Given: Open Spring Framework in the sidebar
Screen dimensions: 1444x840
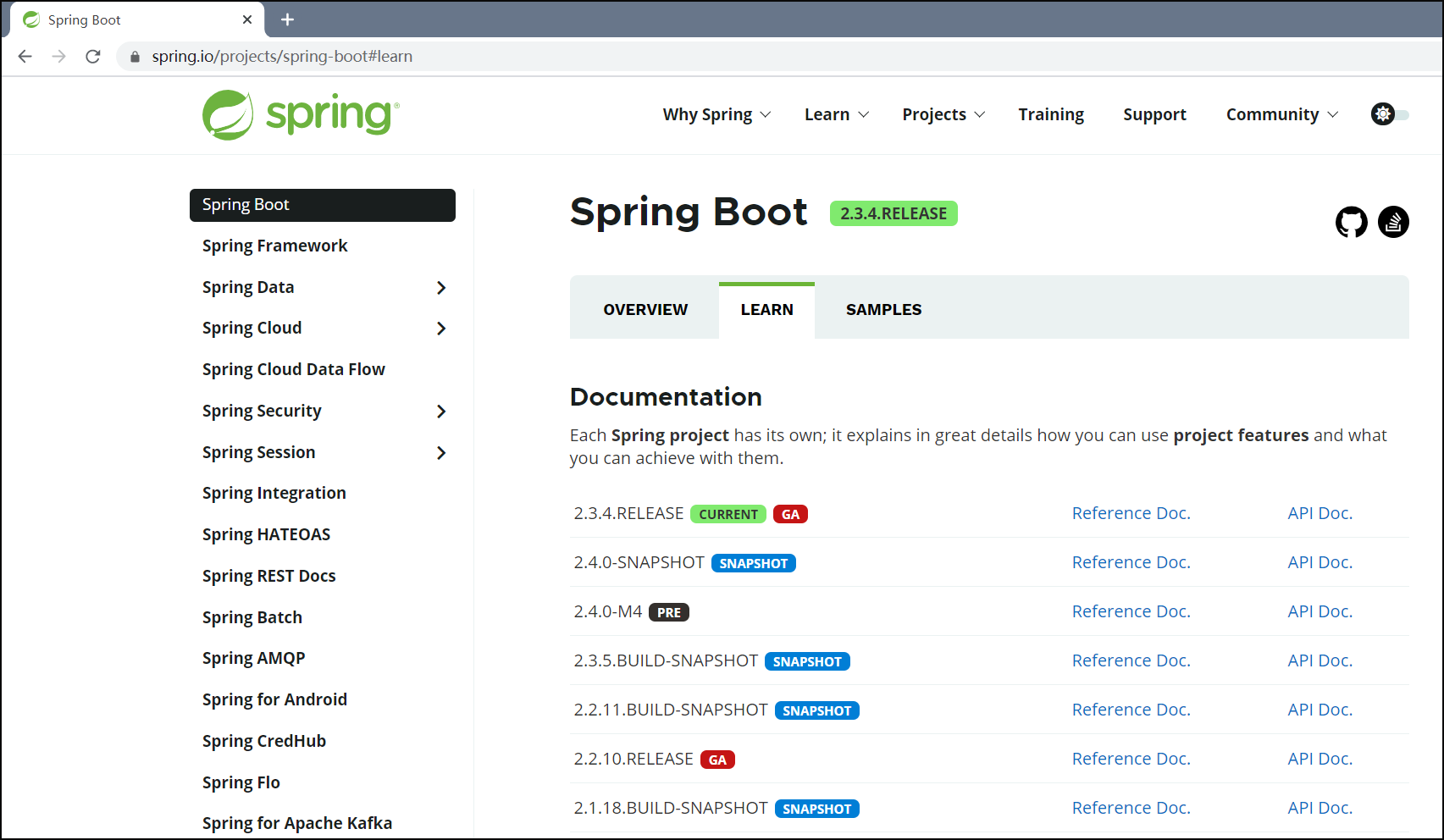Looking at the screenshot, I should 275,246.
